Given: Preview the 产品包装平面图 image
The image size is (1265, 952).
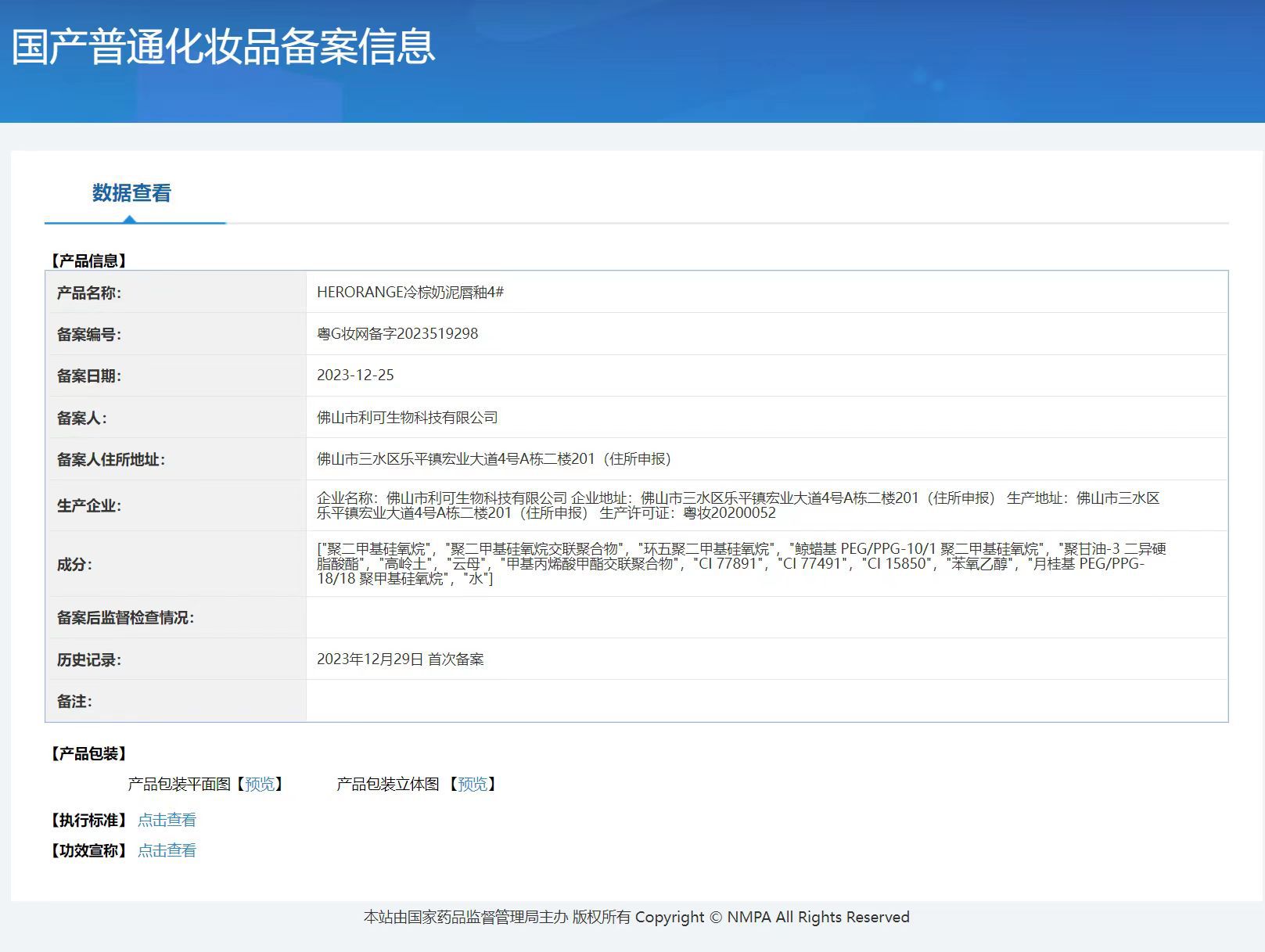Looking at the screenshot, I should click(260, 784).
